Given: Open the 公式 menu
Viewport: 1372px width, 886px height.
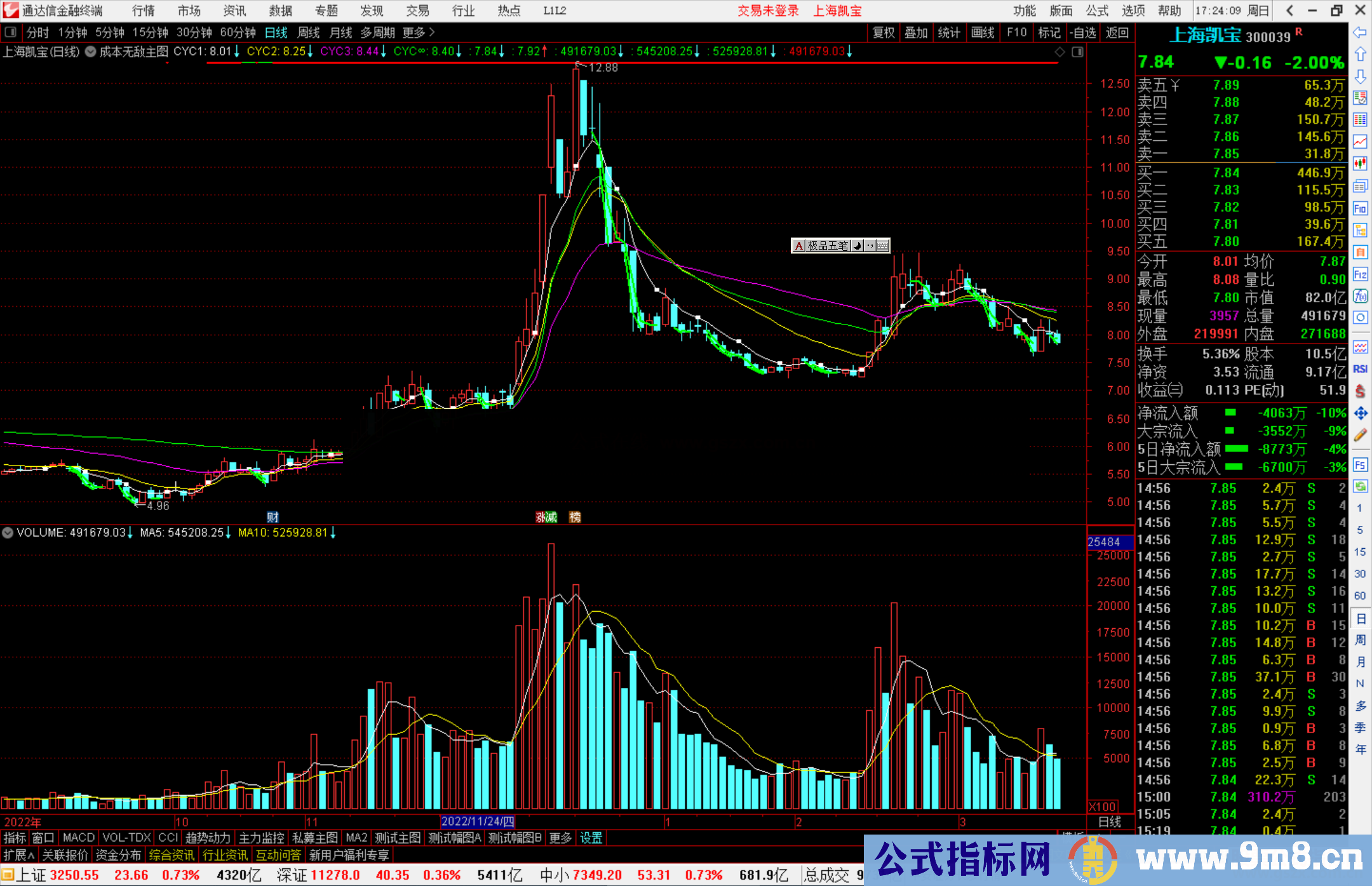Looking at the screenshot, I should (x=1097, y=11).
